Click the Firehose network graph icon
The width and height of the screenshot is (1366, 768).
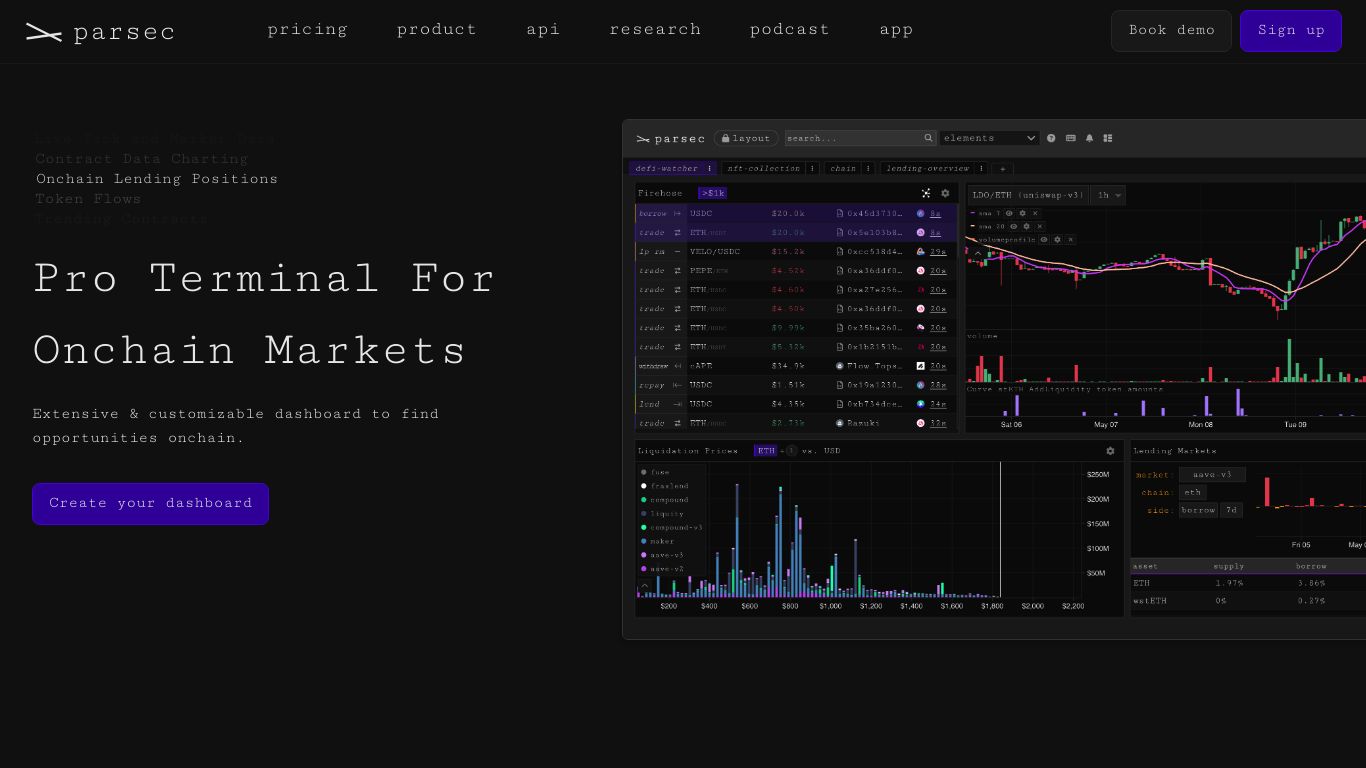[926, 193]
